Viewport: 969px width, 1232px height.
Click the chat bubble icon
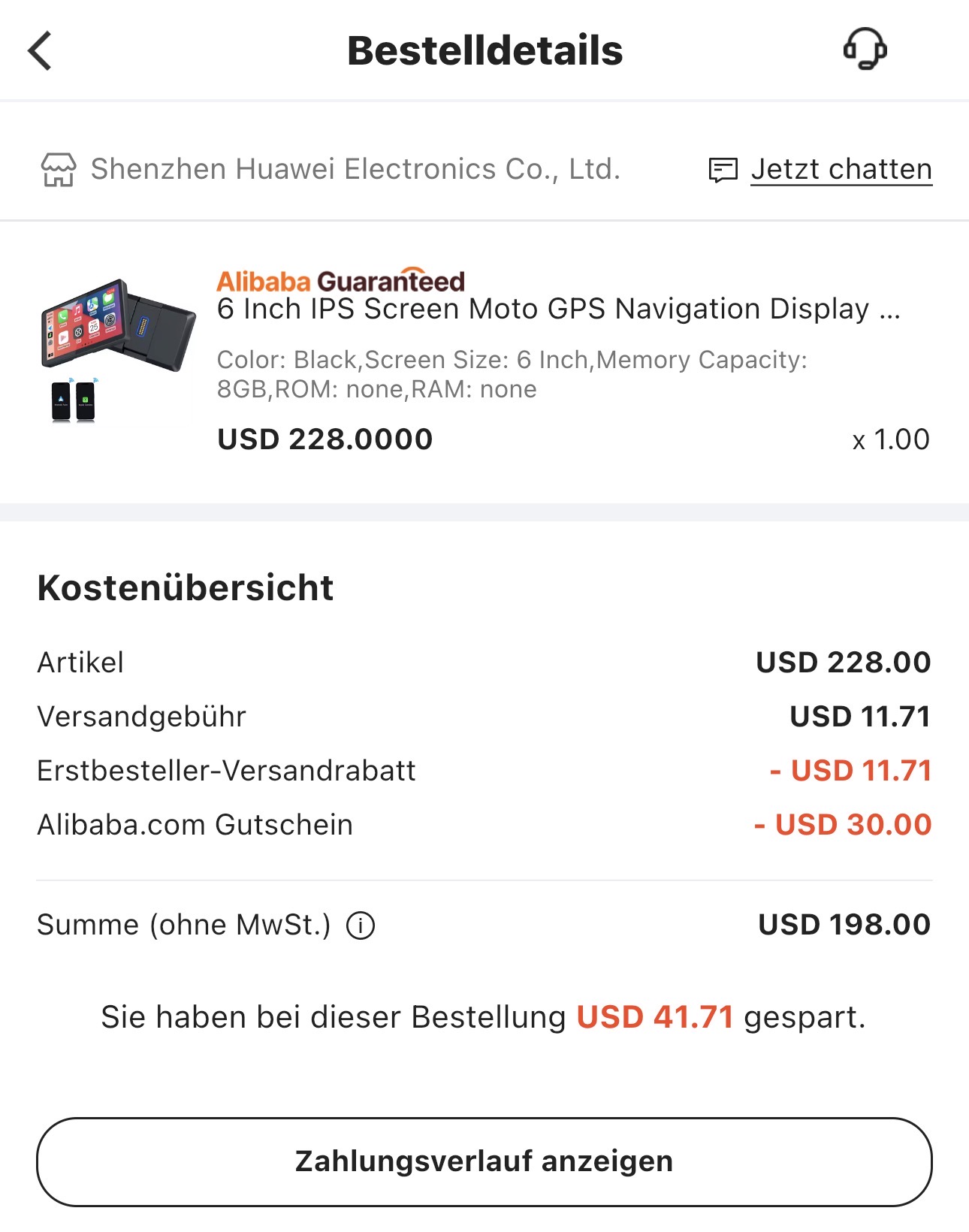coord(723,171)
